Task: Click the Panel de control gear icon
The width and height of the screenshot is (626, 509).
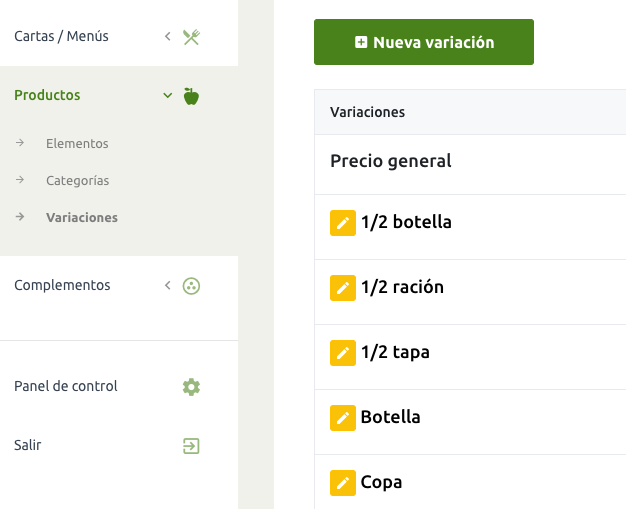Action: point(191,387)
